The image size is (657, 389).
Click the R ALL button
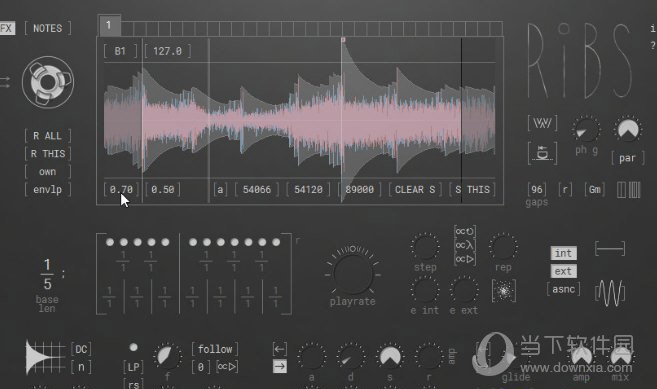47,136
